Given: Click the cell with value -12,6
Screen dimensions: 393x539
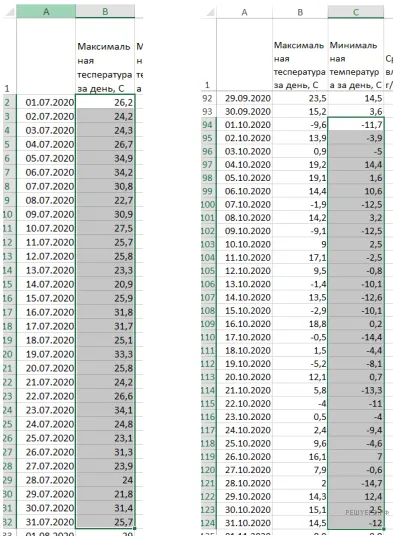Looking at the screenshot, I should [356, 297].
